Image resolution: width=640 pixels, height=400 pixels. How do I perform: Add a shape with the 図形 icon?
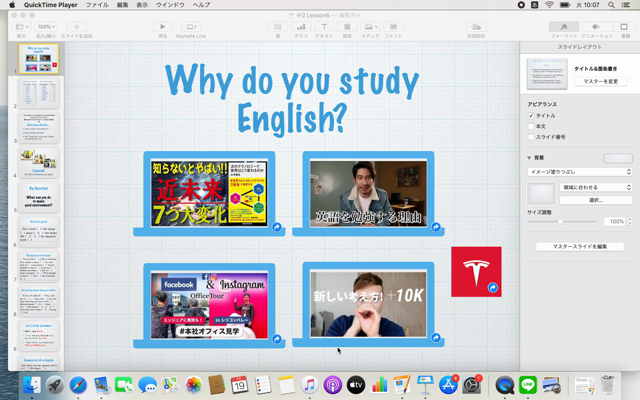point(347,27)
